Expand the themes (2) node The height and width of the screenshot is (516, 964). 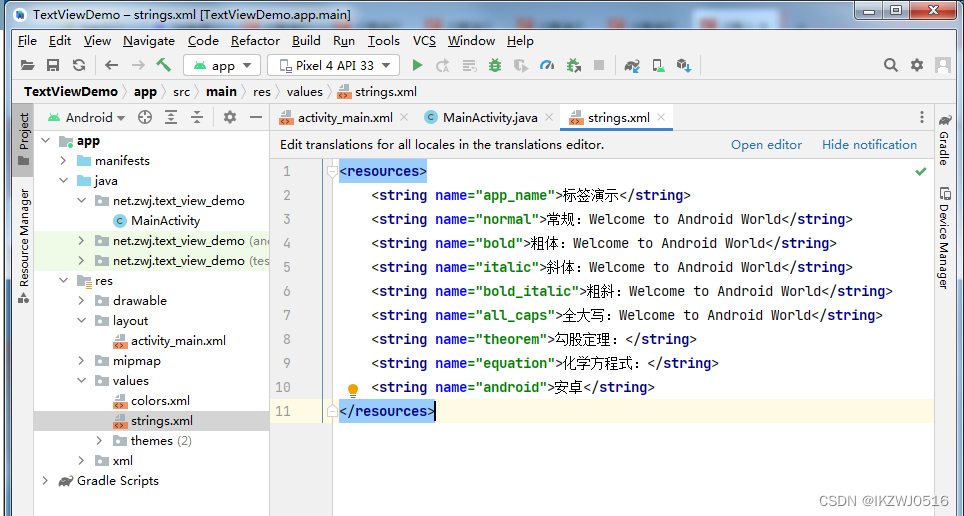point(99,440)
